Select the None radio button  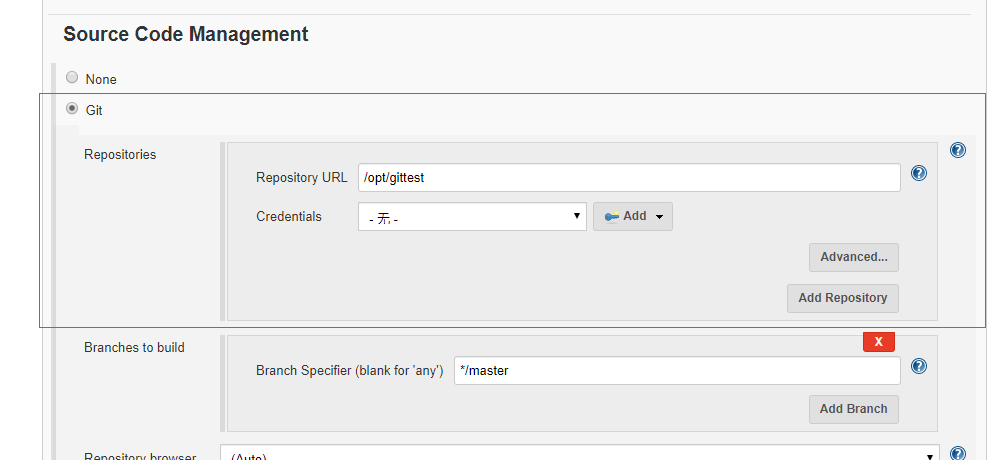(72, 78)
